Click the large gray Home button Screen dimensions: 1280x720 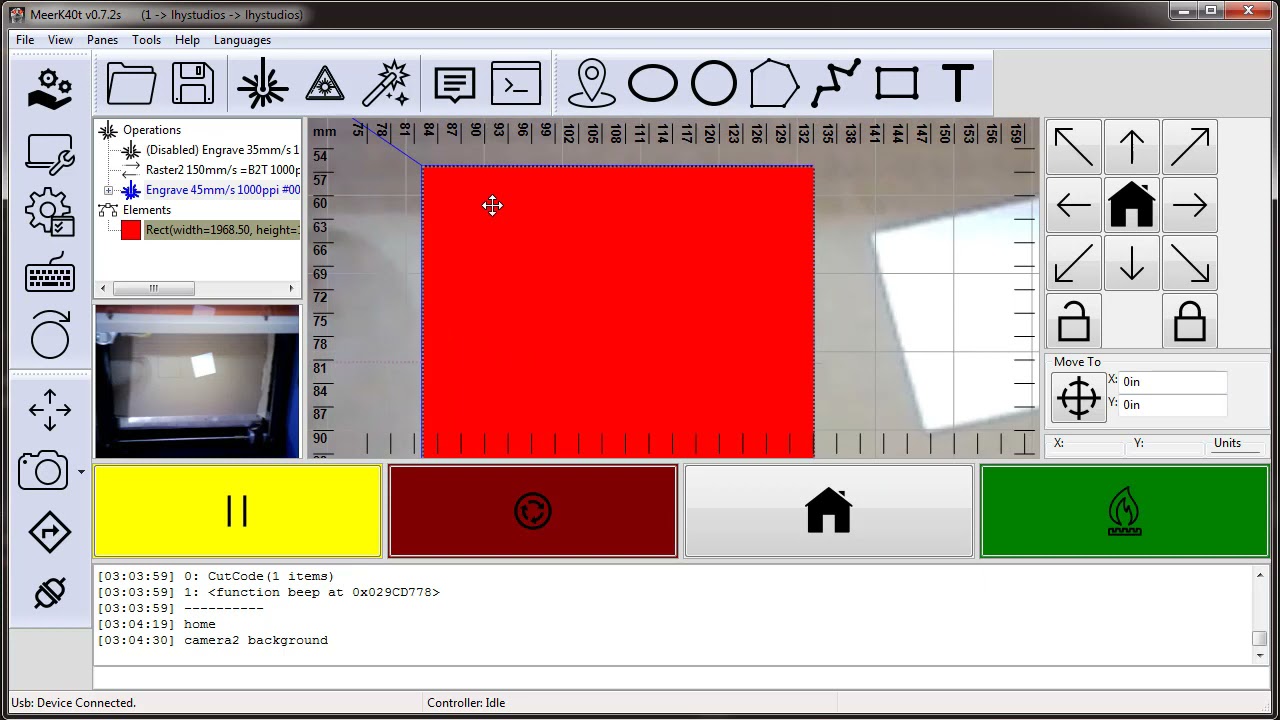(x=828, y=511)
